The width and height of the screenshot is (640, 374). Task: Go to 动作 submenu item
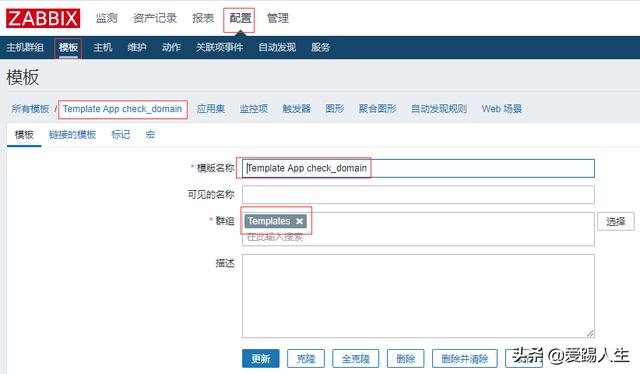click(171, 47)
